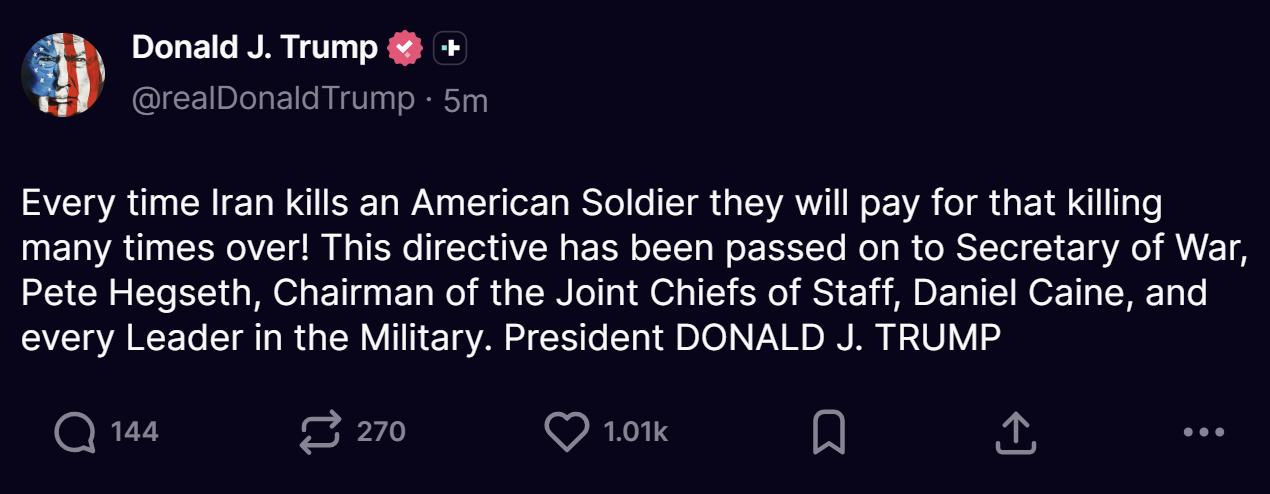
Task: Click the plus badge beside the name
Action: point(450,48)
